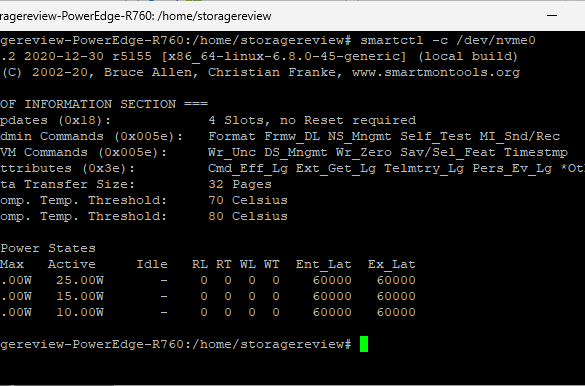Click the INFORMATION SECTION heading line
This screenshot has height=386, width=585.
point(104,104)
